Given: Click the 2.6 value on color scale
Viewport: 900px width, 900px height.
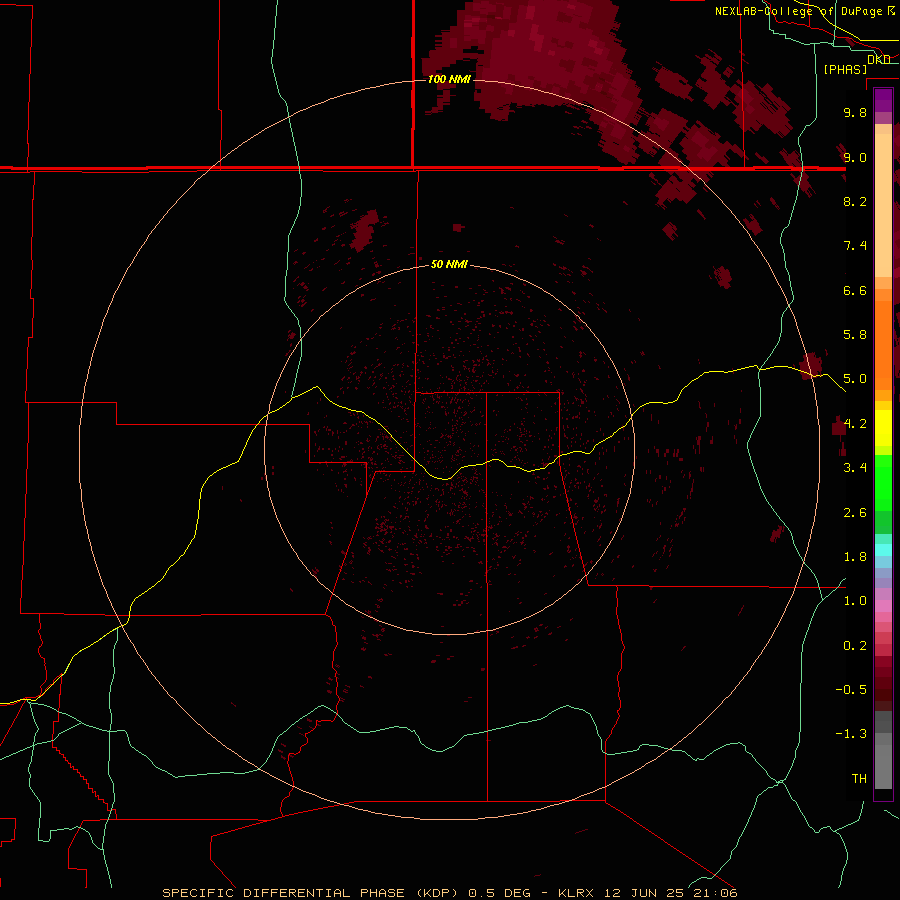Looking at the screenshot, I should click(855, 513).
